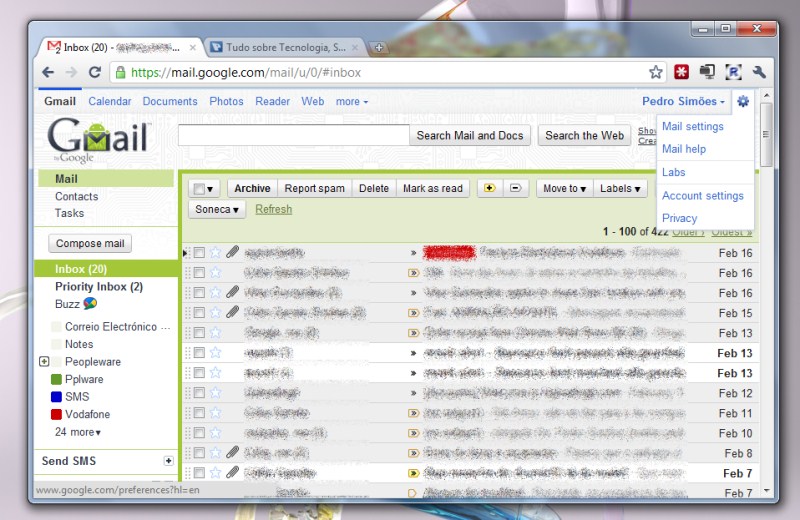Click attachment paperclip on Feb 8 email
Image resolution: width=800 pixels, height=520 pixels.
[x=232, y=452]
